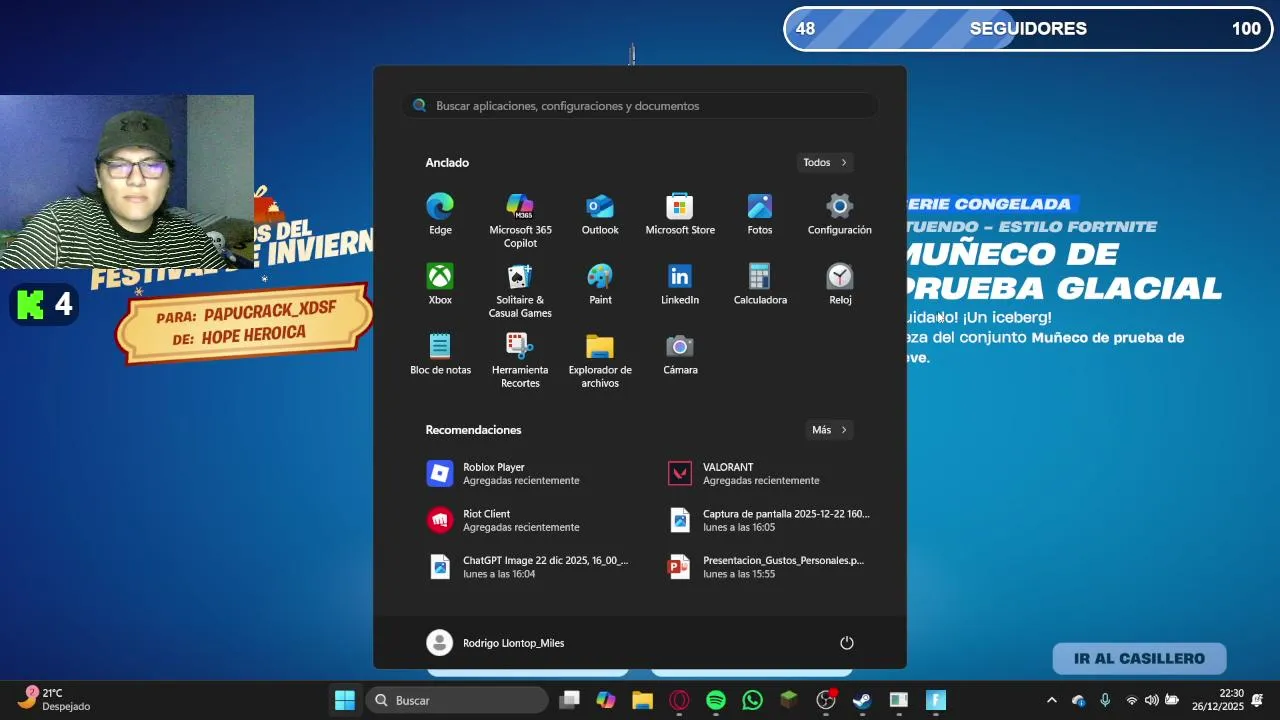Click the microphone tray icon

click(x=1105, y=700)
